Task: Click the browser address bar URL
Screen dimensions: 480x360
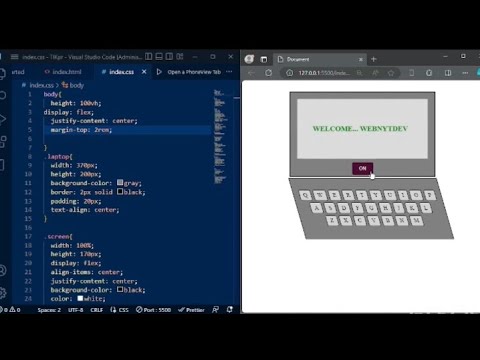Action: click(x=324, y=73)
